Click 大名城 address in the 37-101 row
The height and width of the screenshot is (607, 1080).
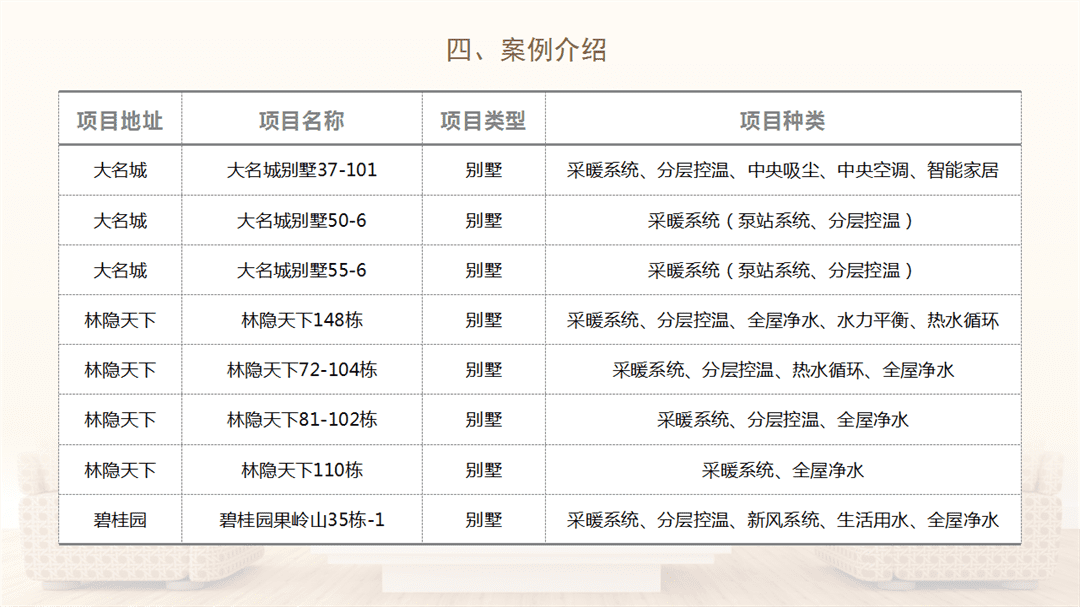click(x=120, y=170)
